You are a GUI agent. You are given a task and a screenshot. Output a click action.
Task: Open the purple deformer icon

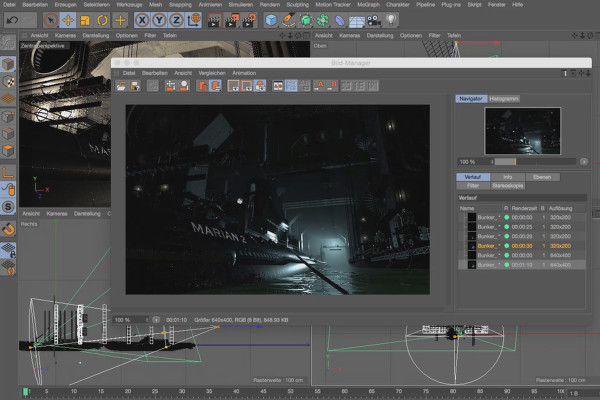340,20
